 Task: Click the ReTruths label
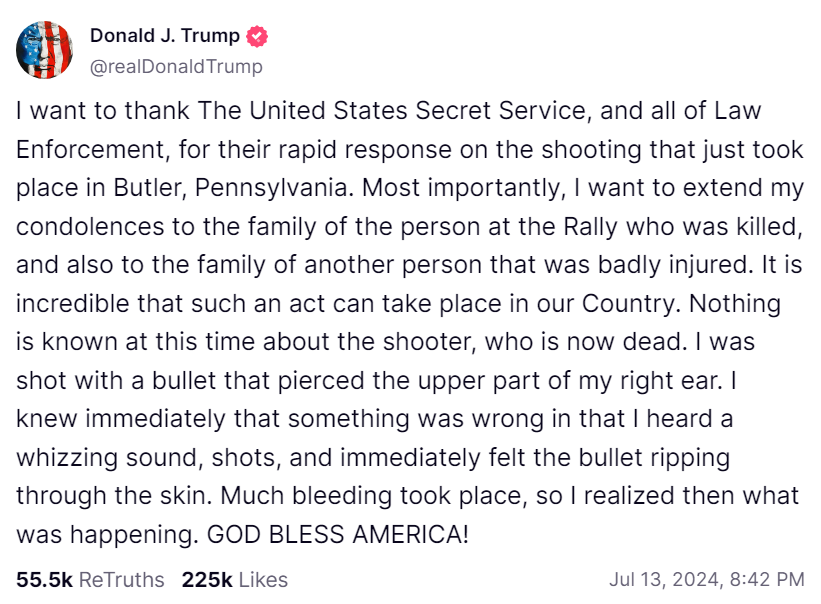pos(122,579)
